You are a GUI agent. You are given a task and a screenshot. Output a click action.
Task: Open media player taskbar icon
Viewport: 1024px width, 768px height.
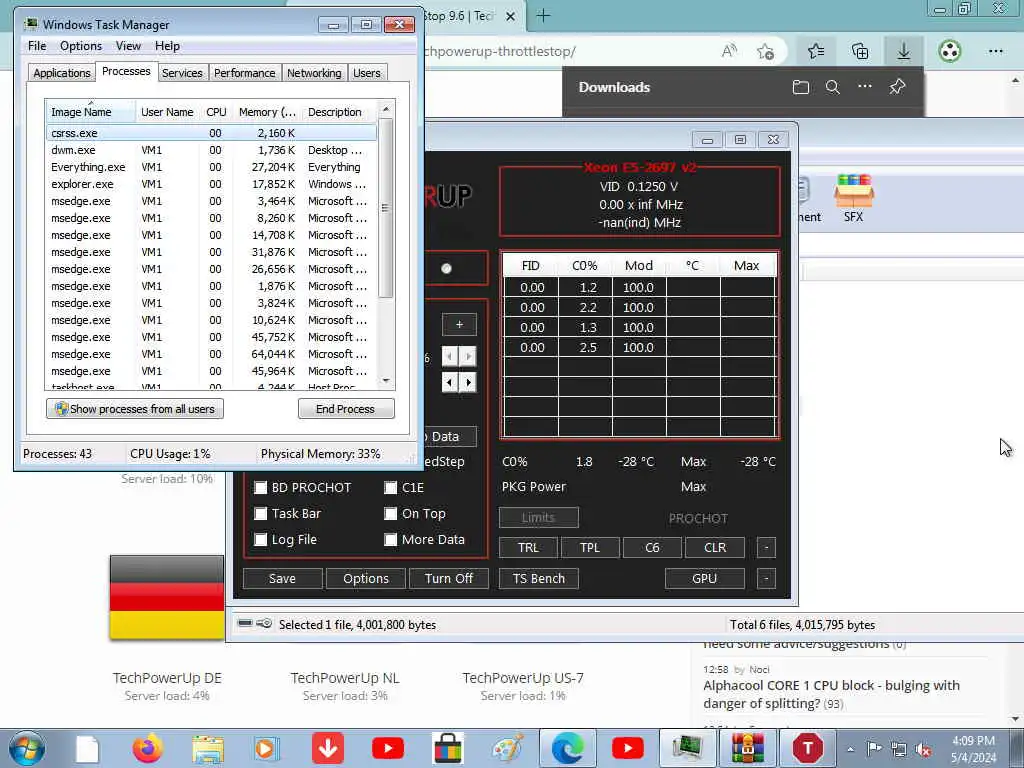(266, 748)
